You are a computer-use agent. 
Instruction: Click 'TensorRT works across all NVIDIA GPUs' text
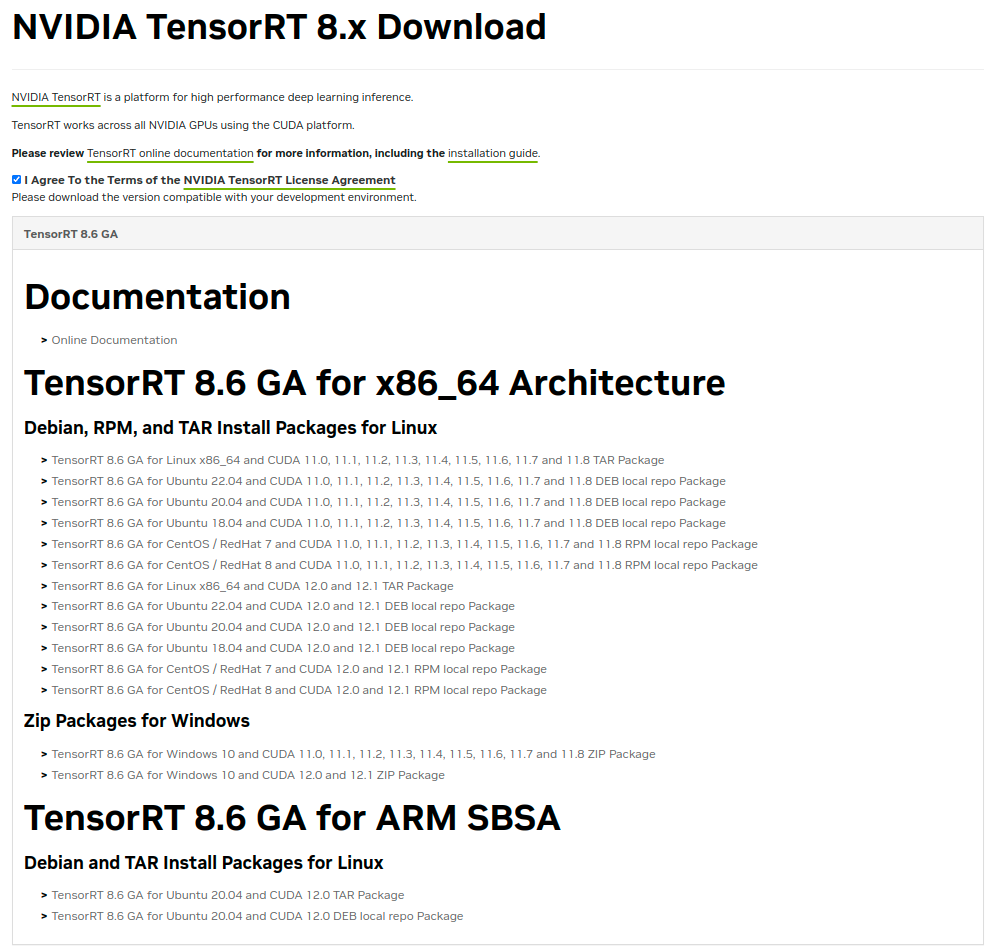183,125
